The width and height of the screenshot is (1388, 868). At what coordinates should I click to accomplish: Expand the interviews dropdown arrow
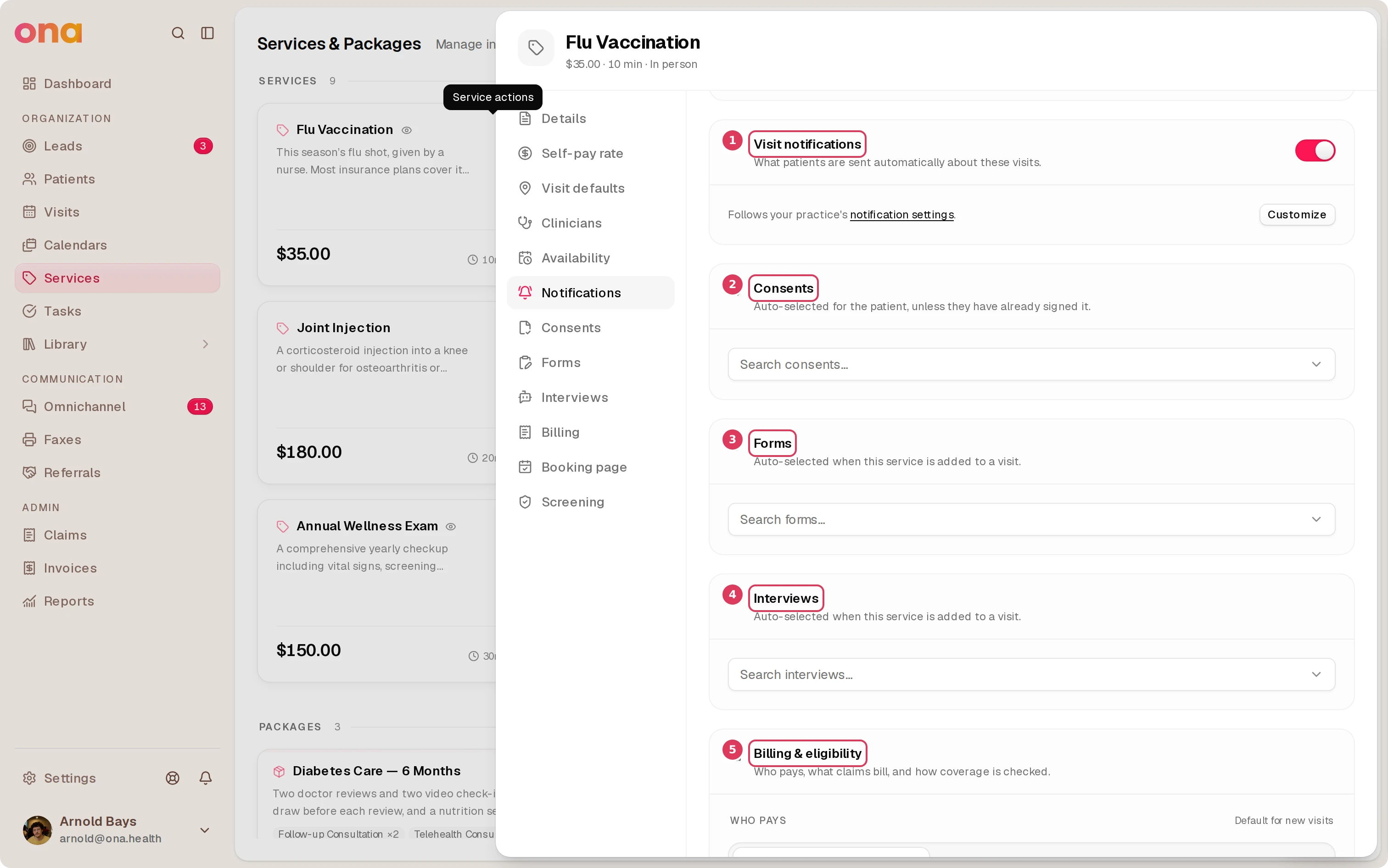(x=1316, y=674)
